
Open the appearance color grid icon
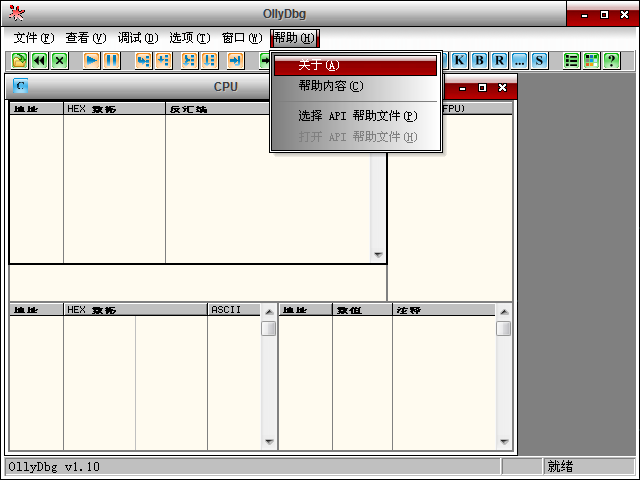click(591, 61)
